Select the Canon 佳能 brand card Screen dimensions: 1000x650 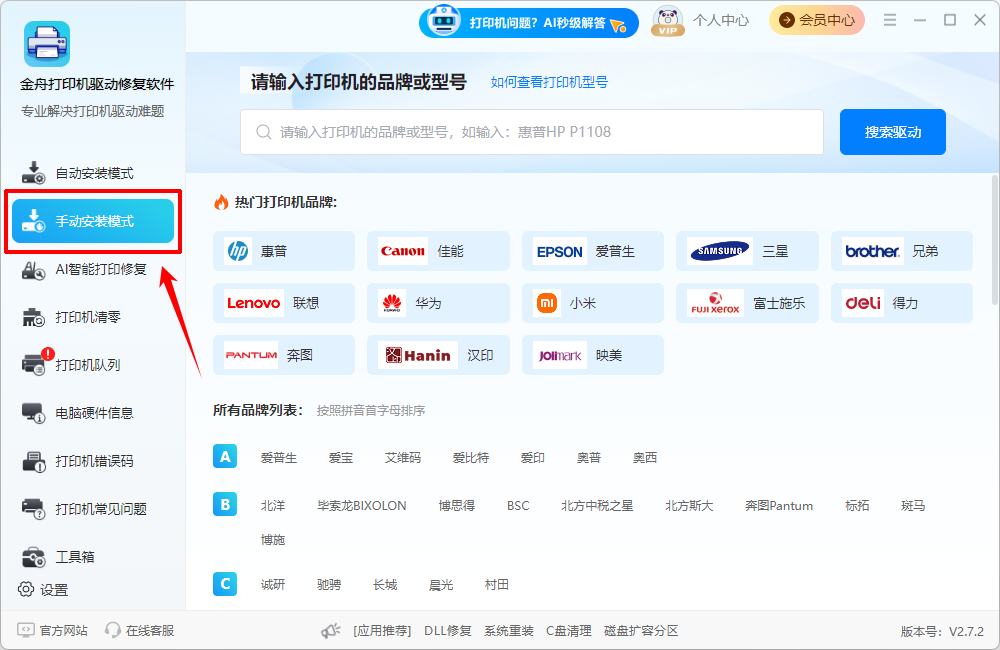pyautogui.click(x=438, y=251)
